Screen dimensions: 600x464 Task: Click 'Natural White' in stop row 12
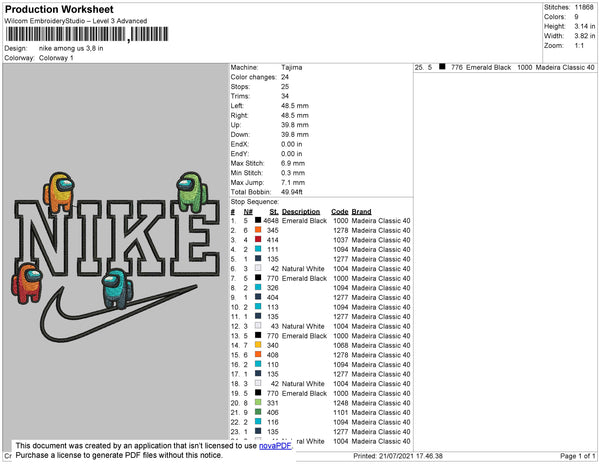(x=303, y=326)
